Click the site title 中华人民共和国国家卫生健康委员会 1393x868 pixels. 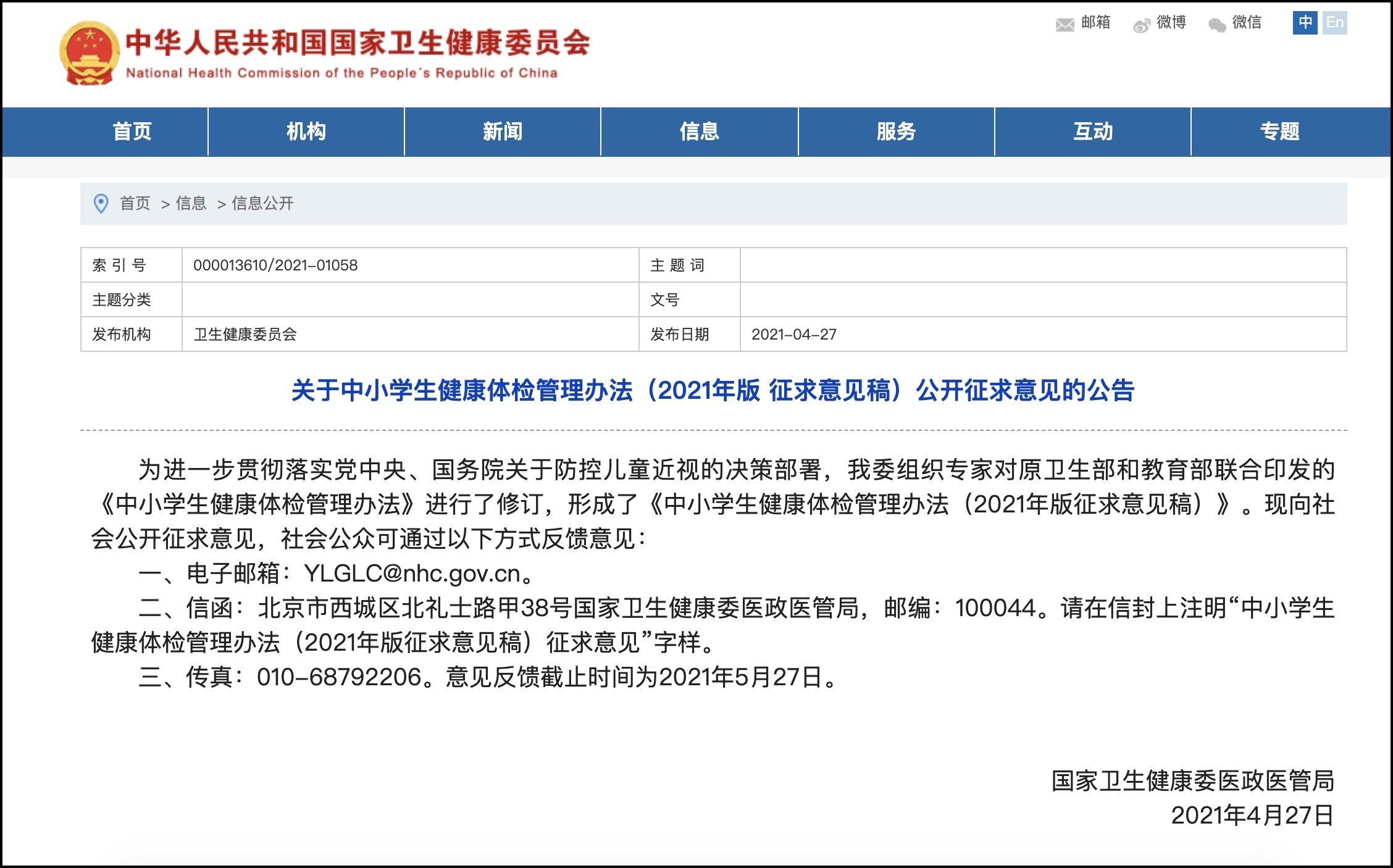pos(358,43)
